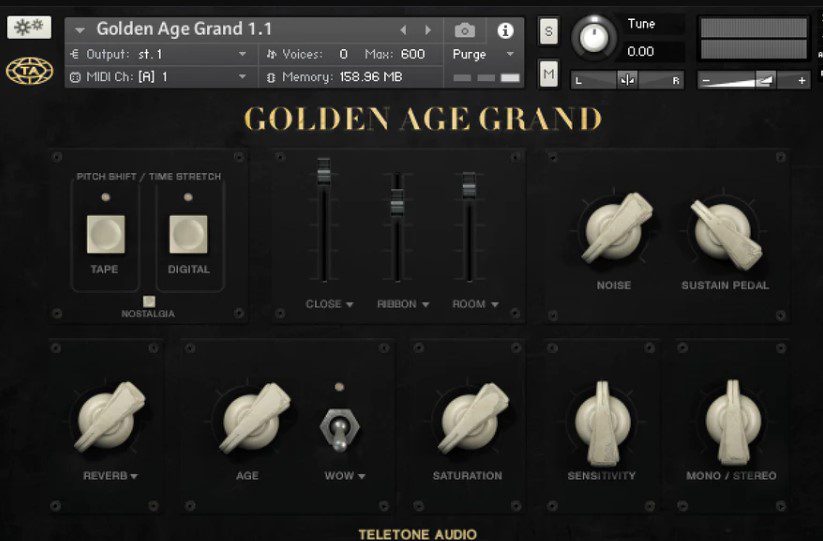Click the MONO / STEREO knob
The height and width of the screenshot is (541, 823).
[733, 422]
